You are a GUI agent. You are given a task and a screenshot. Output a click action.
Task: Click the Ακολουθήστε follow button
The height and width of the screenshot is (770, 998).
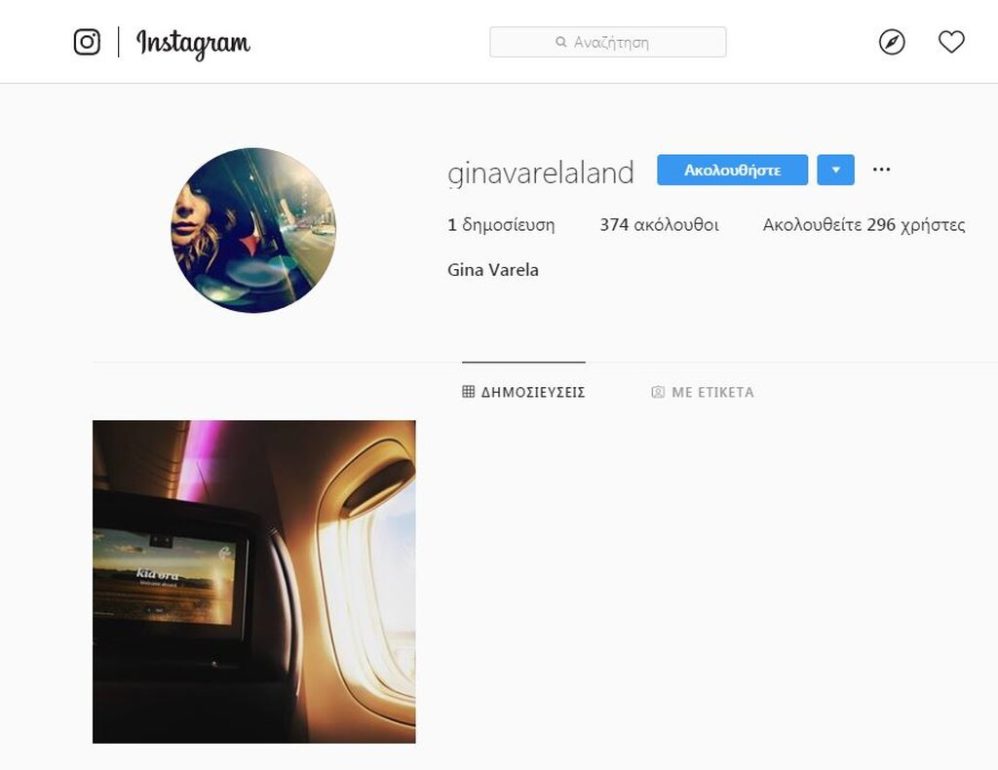pos(733,170)
